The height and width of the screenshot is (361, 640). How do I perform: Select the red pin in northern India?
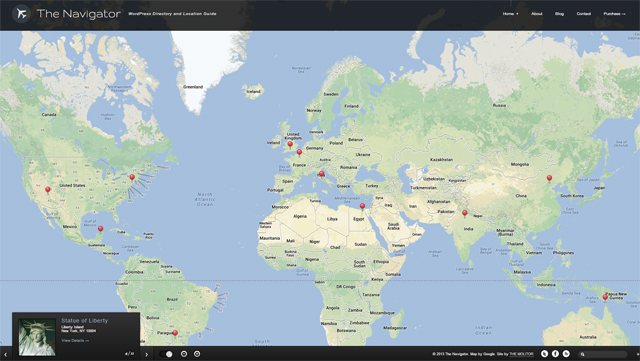tap(464, 214)
